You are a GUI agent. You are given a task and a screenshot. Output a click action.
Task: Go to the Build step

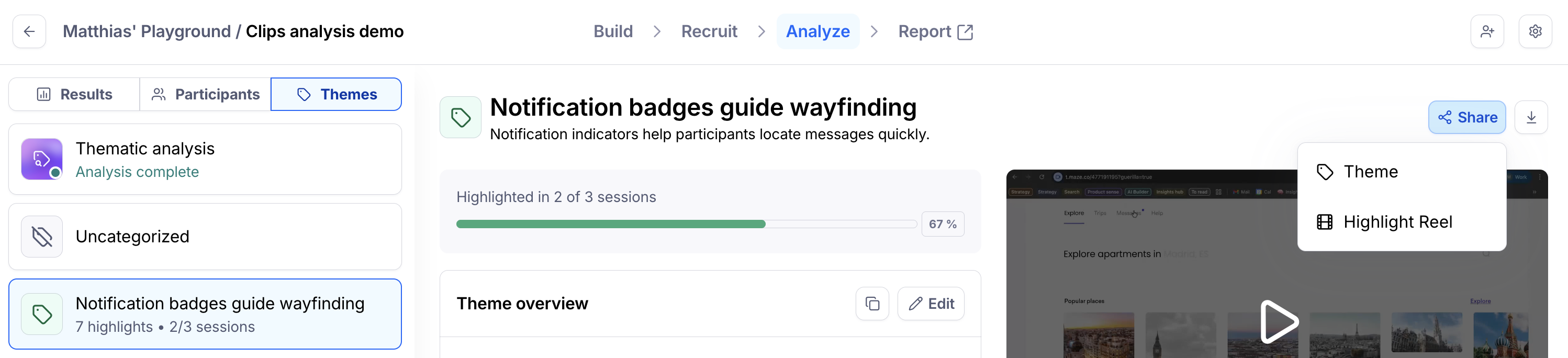613,31
